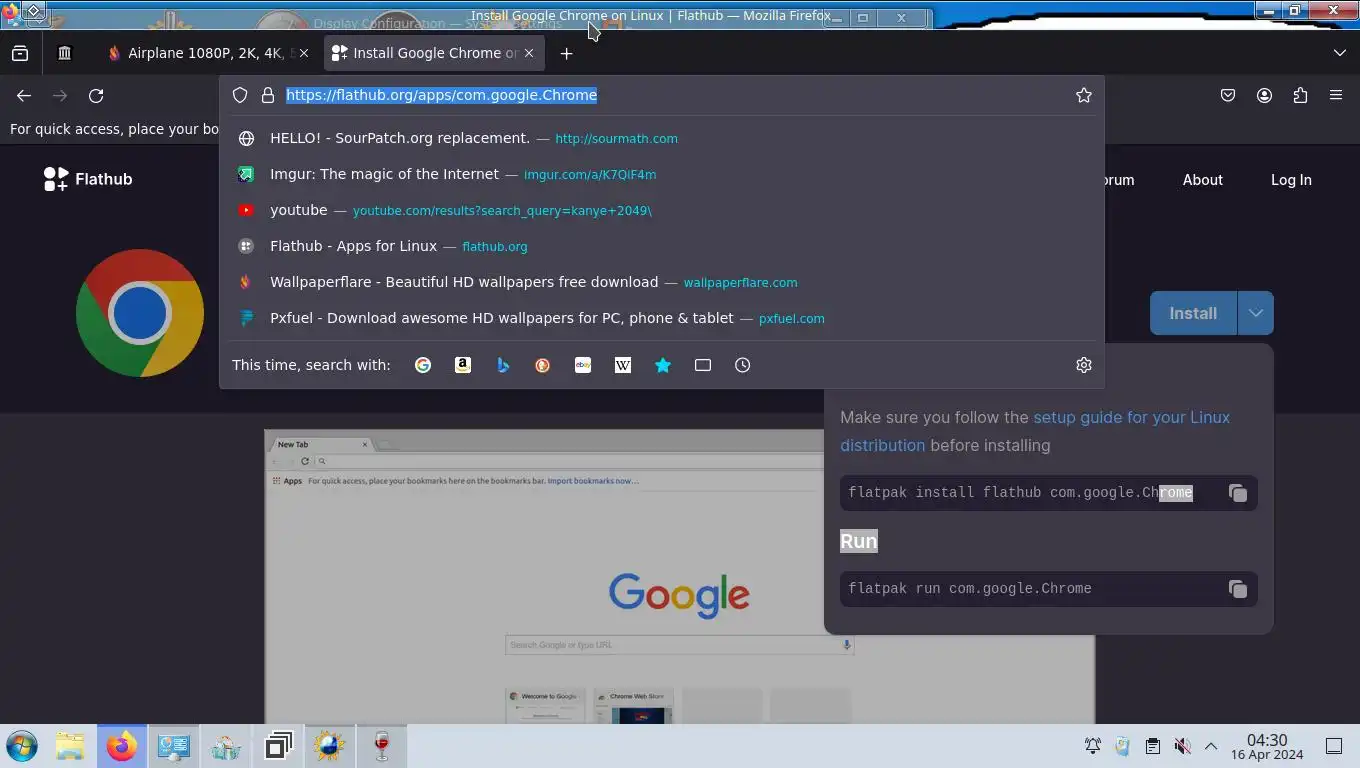The height and width of the screenshot is (768, 1360).
Task: Click Log In on Flathub
Action: [x=1291, y=180]
